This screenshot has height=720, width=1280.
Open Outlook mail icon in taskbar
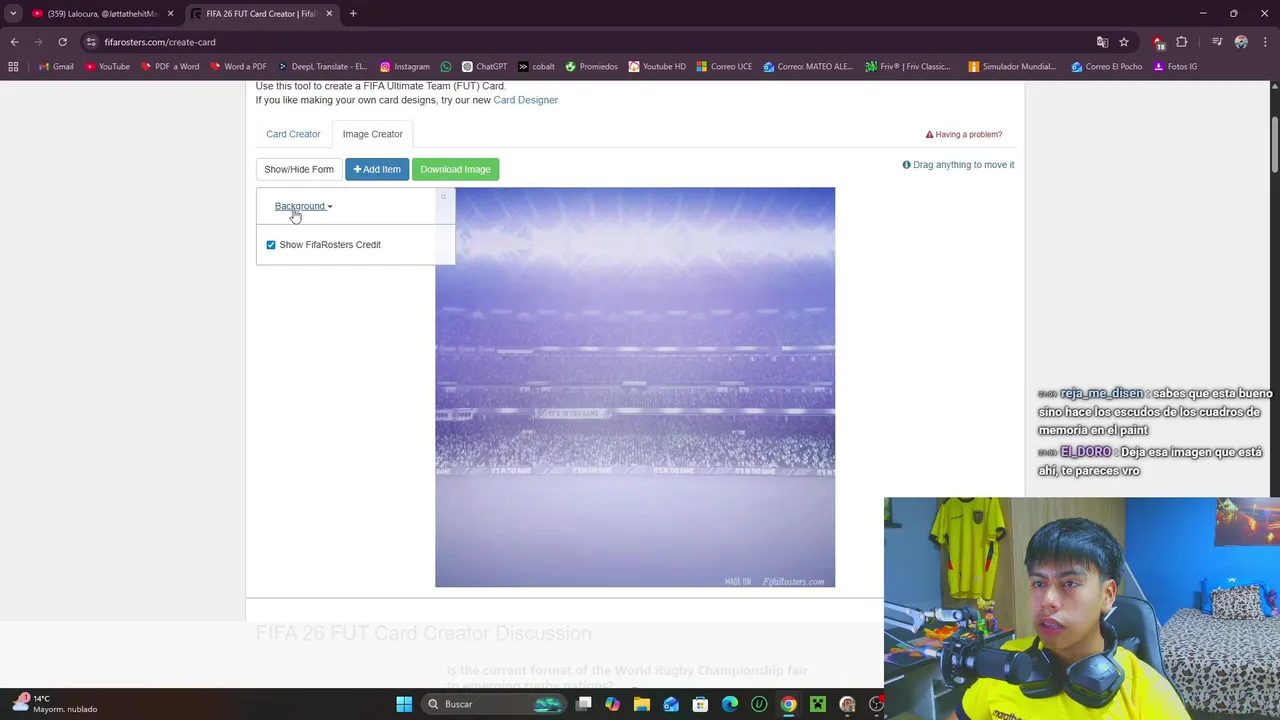[x=671, y=704]
